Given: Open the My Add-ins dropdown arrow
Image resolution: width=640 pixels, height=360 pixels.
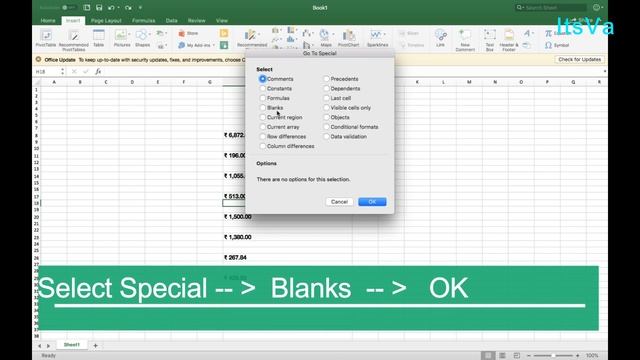Looking at the screenshot, I should click(x=213, y=45).
